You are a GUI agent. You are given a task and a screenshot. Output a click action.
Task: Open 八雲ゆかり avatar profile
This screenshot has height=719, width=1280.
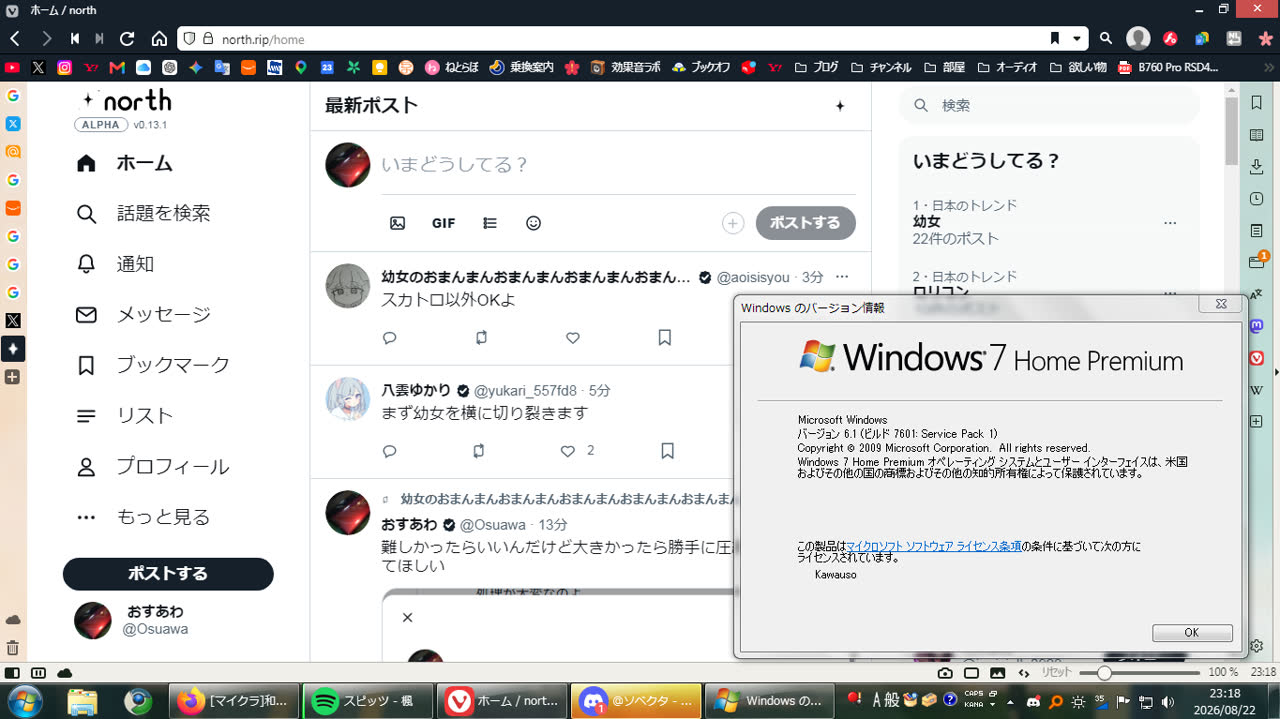tap(348, 399)
